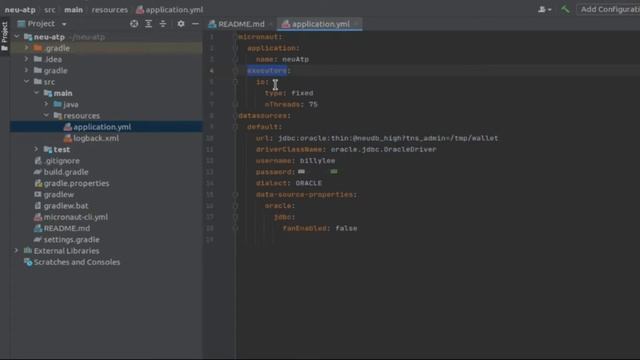Click application.yml in the breadcrumb bar
Image resolution: width=640 pixels, height=360 pixels.
(170, 9)
